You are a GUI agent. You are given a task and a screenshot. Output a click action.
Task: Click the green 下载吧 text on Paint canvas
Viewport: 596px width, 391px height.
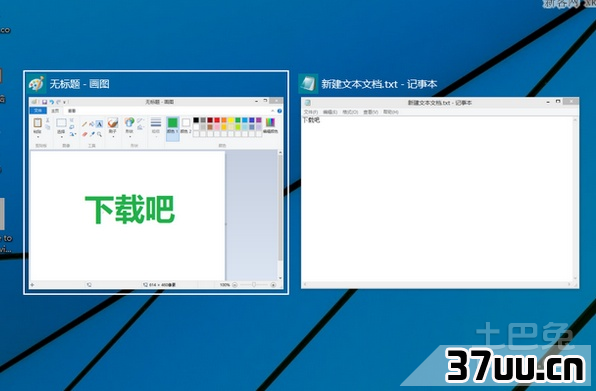(x=130, y=209)
